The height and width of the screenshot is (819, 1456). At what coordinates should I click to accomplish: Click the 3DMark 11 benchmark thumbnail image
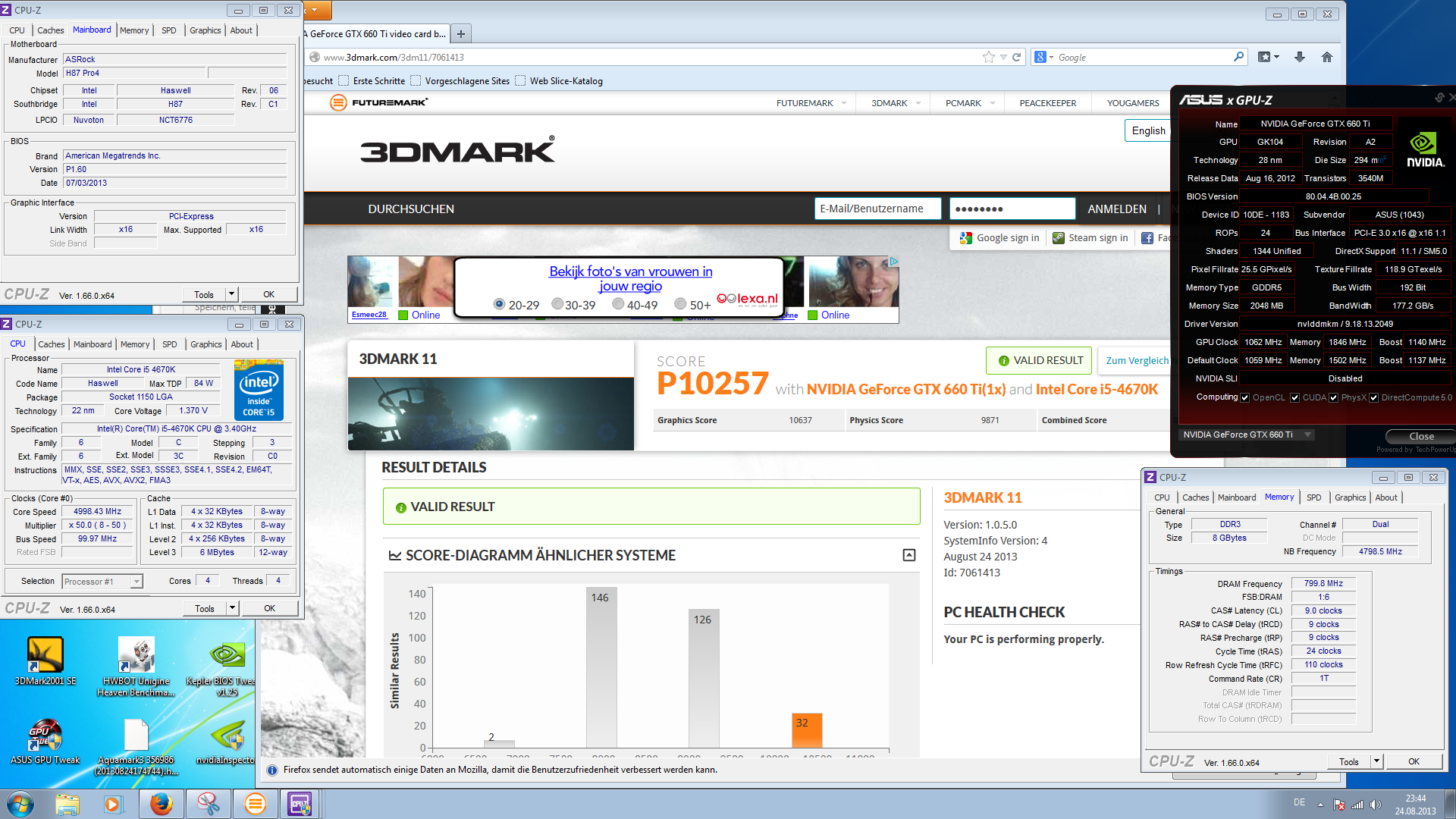coord(491,413)
